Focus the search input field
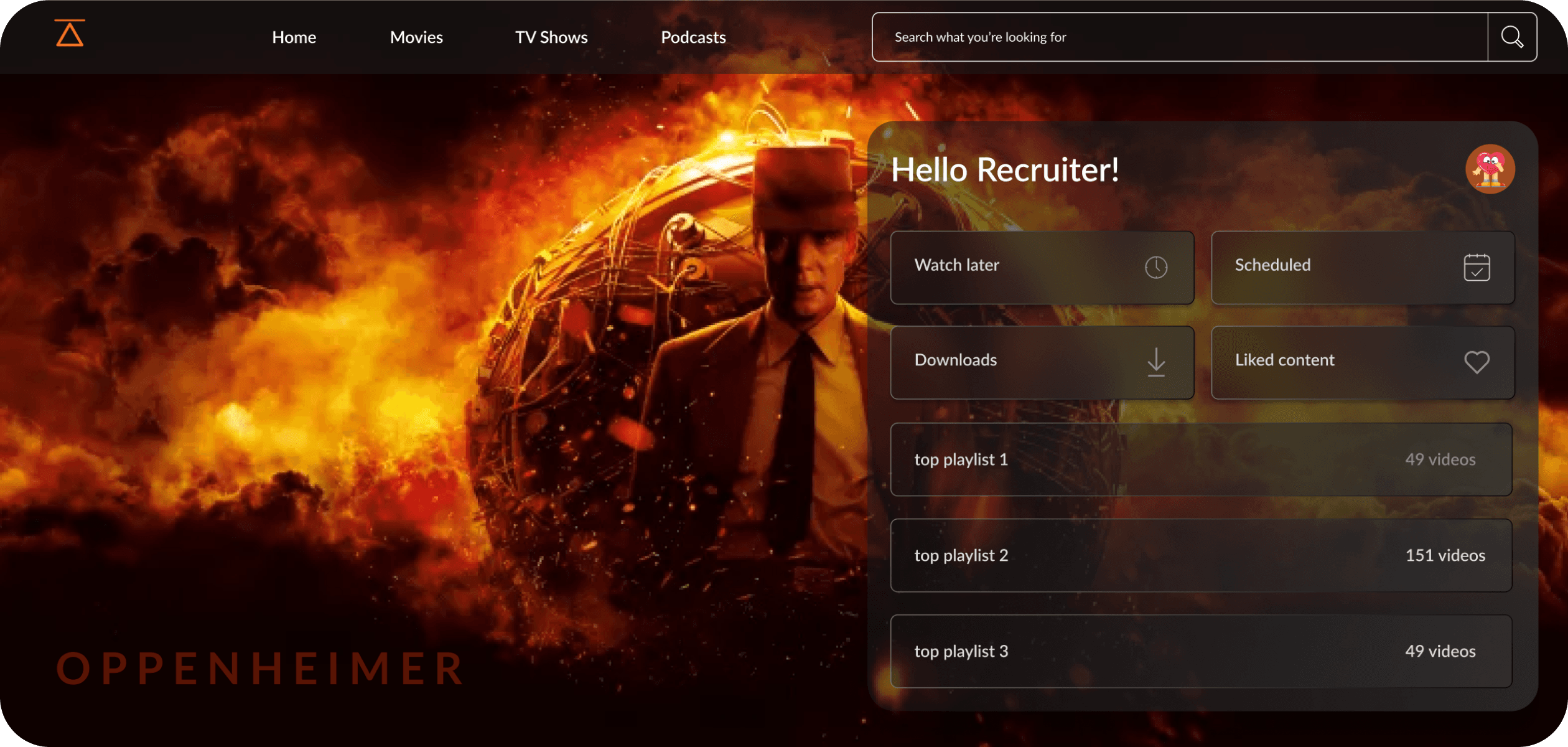Viewport: 1568px width, 747px height. click(x=1180, y=37)
